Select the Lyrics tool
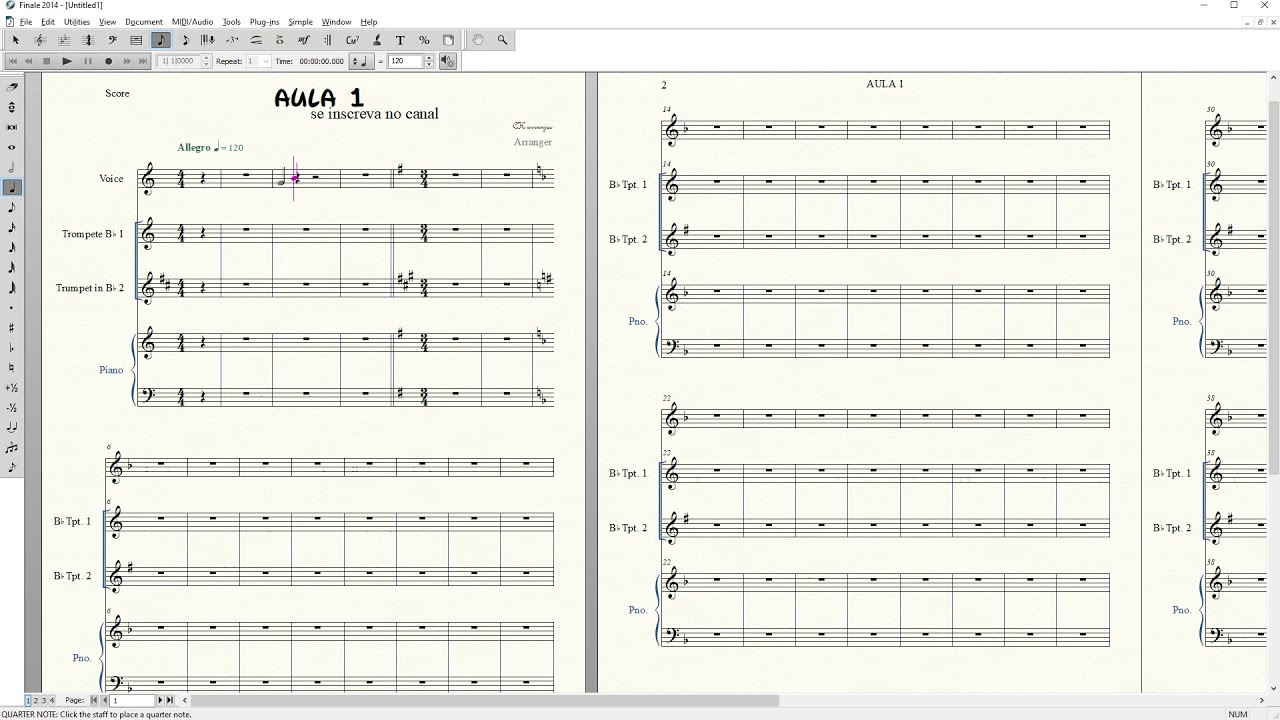 (x=376, y=40)
